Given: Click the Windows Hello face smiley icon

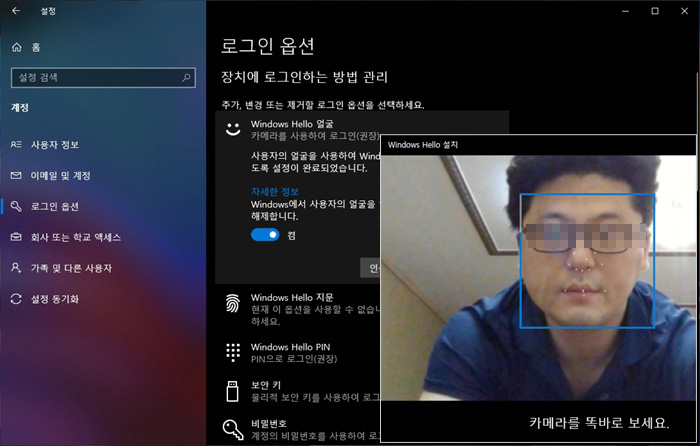Looking at the screenshot, I should [233, 129].
